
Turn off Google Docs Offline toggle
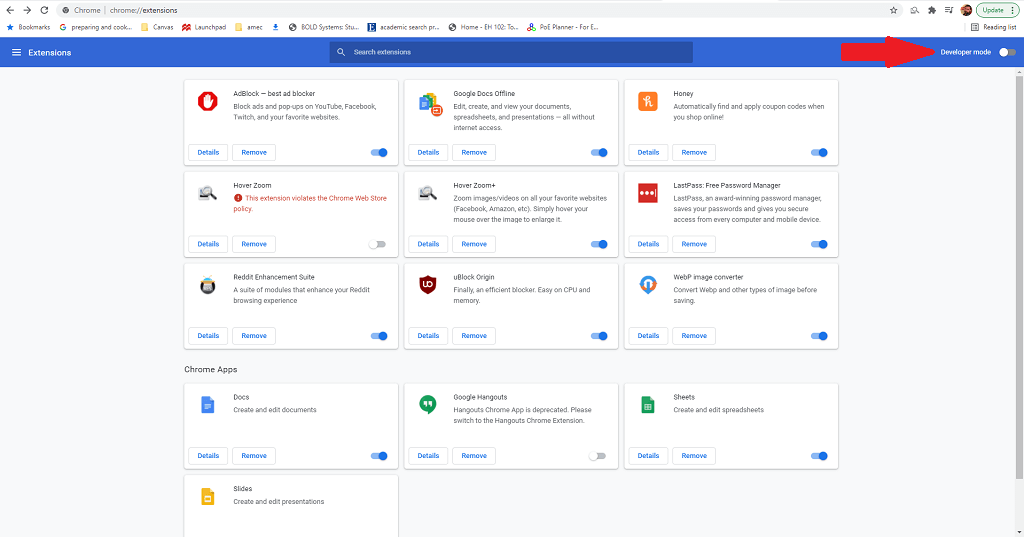coord(599,153)
